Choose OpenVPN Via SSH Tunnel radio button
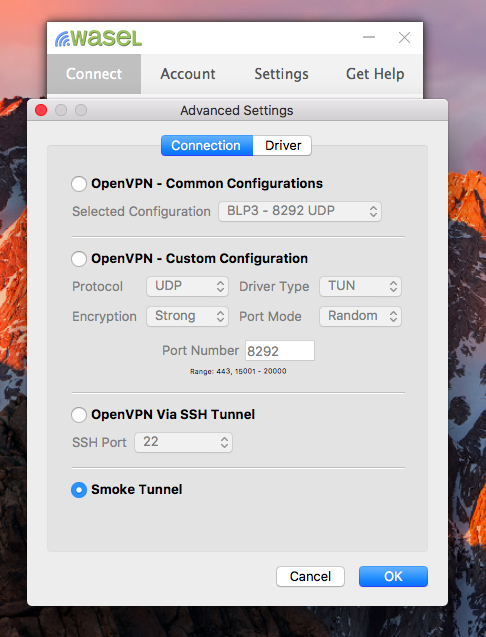Screen dimensions: 486x637 tap(79, 415)
